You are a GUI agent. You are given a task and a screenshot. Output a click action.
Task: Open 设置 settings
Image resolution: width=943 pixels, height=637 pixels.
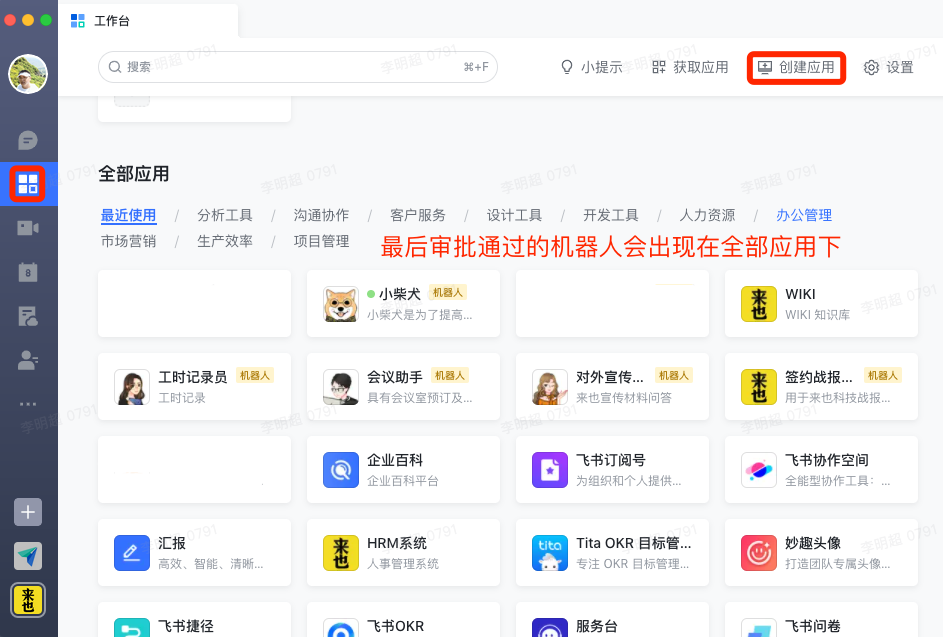(x=888, y=67)
